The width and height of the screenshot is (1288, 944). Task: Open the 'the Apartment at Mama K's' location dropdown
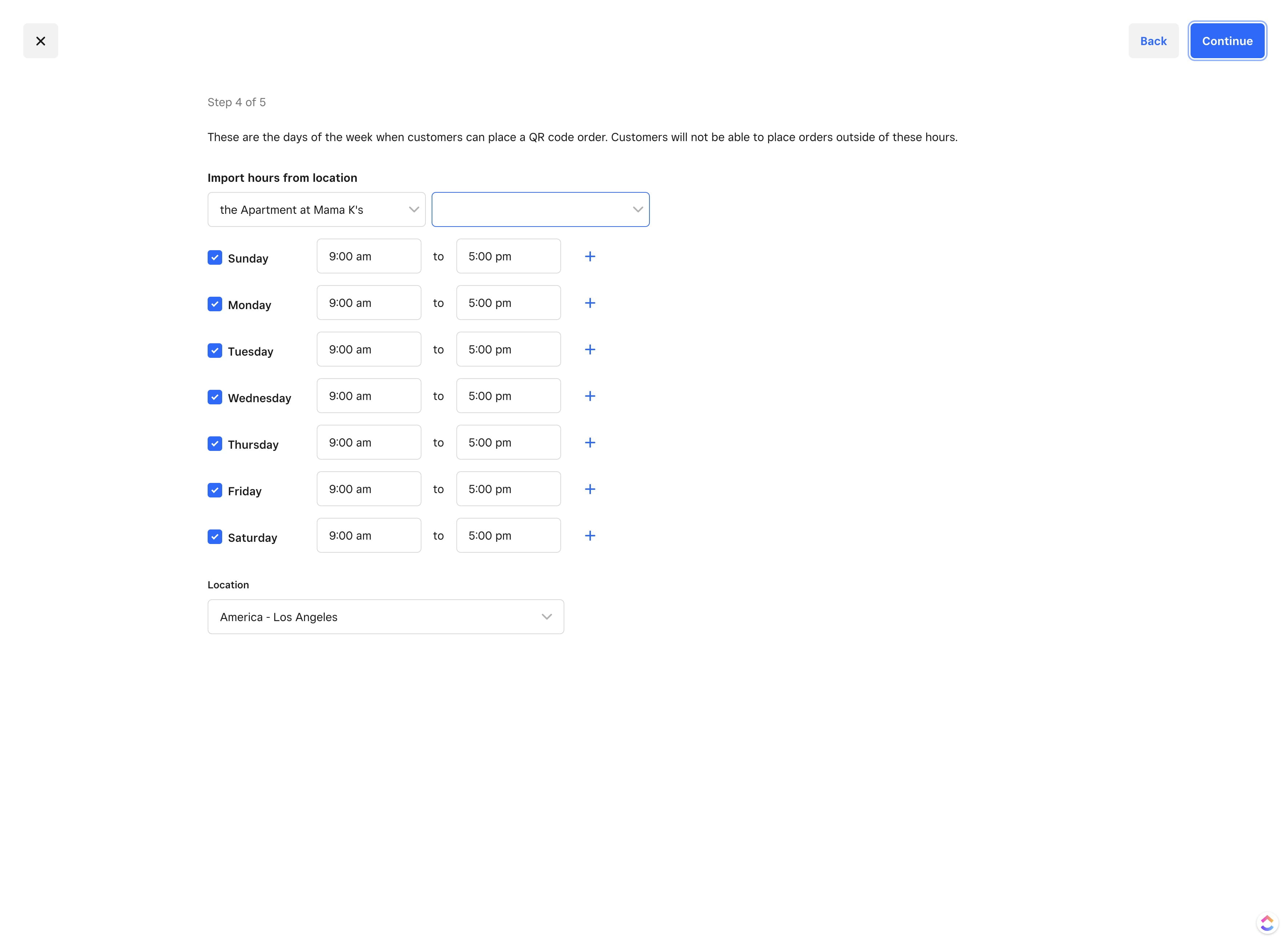point(316,209)
